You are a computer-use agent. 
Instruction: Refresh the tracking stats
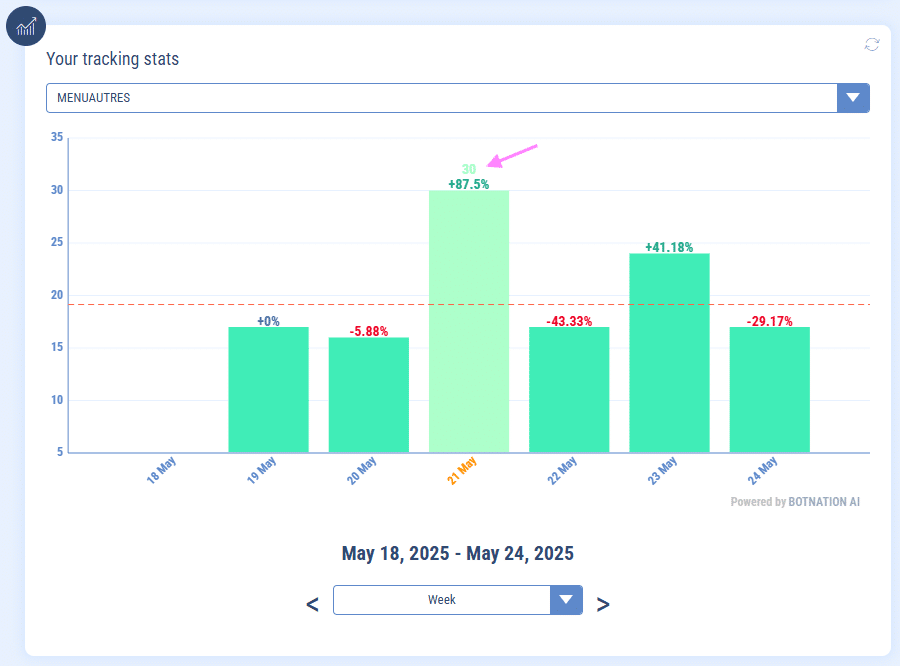pyautogui.click(x=872, y=44)
